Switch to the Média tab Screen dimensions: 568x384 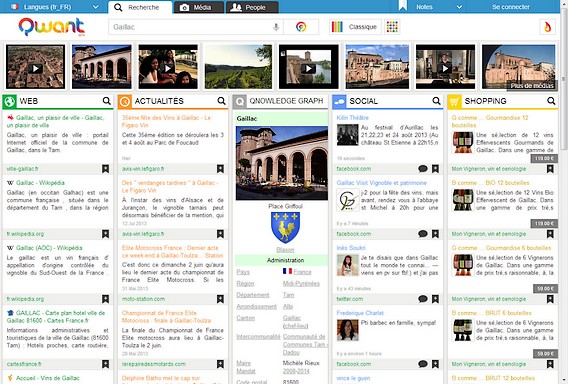point(199,7)
